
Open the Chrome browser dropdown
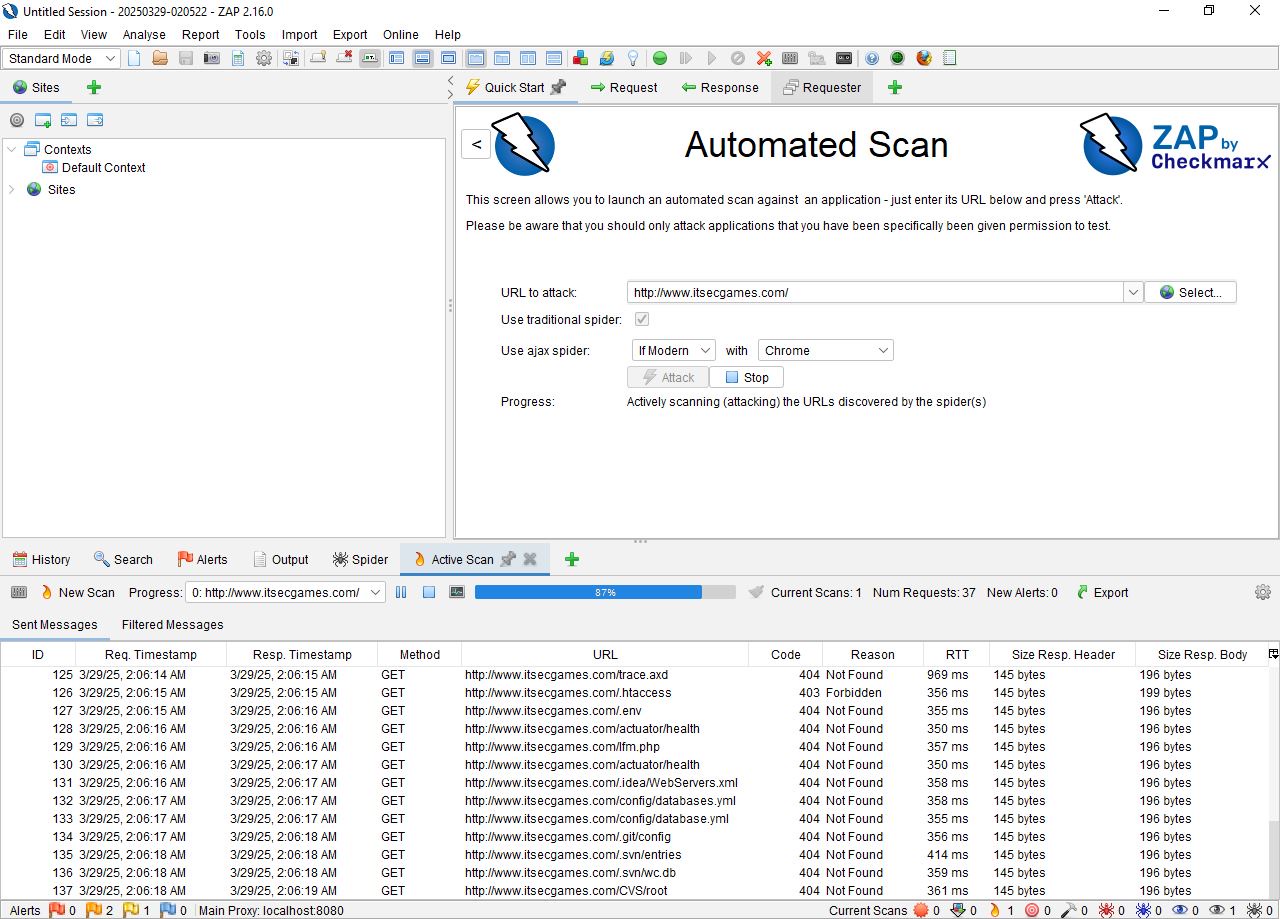coord(825,350)
